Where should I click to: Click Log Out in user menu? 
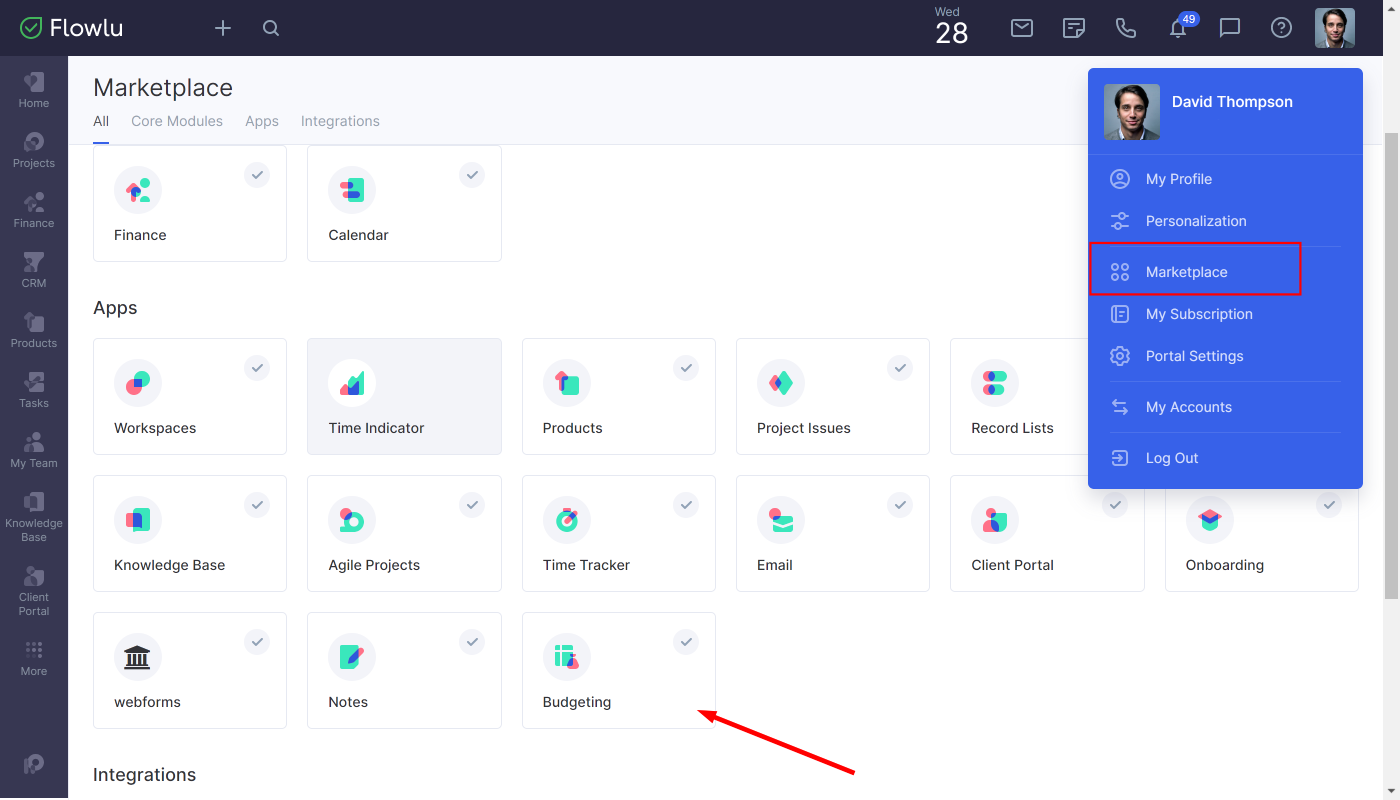[x=1171, y=458]
